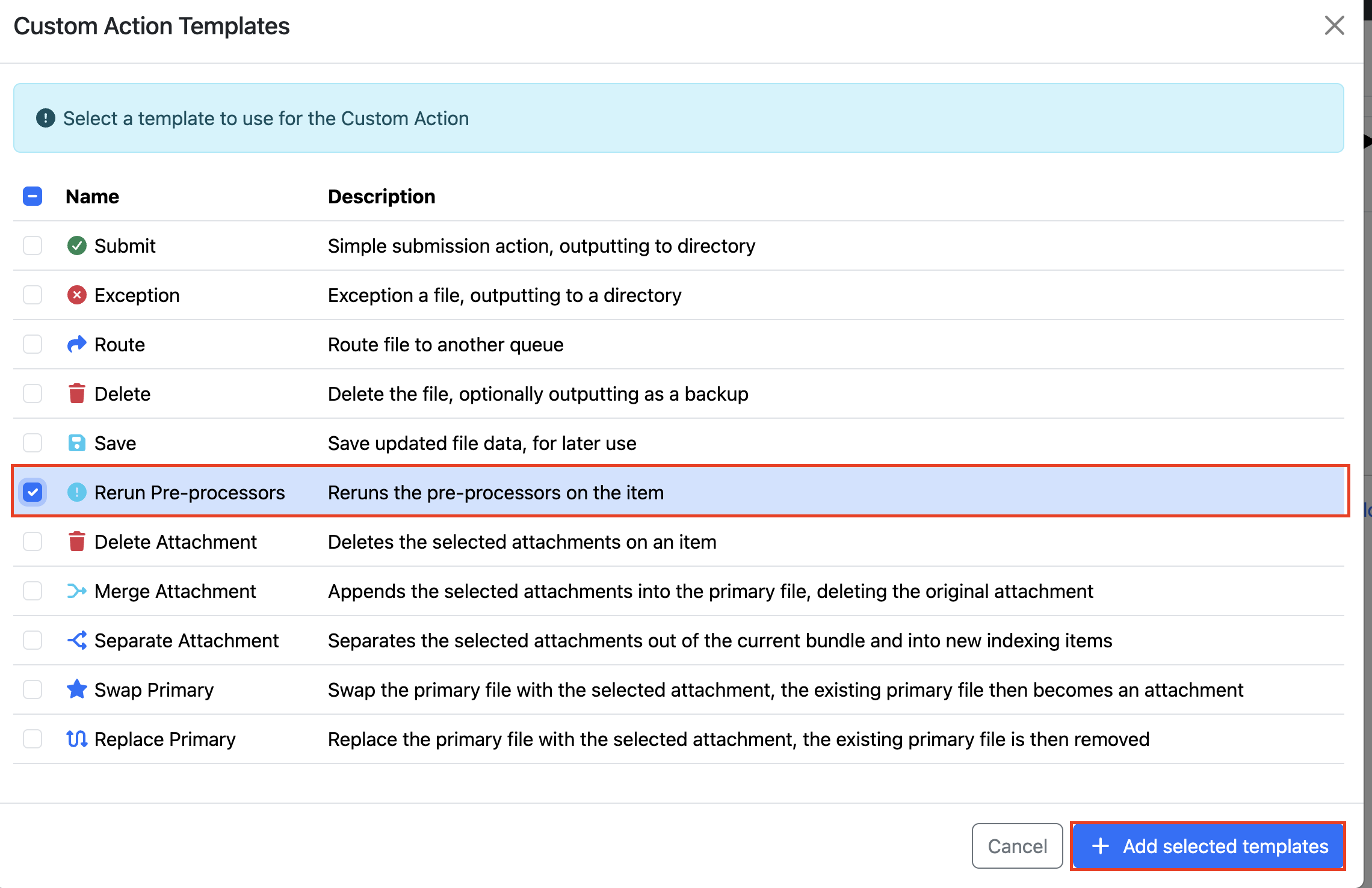Image resolution: width=1372 pixels, height=888 pixels.
Task: Select the 'Swap Primary' row name
Action: (154, 689)
